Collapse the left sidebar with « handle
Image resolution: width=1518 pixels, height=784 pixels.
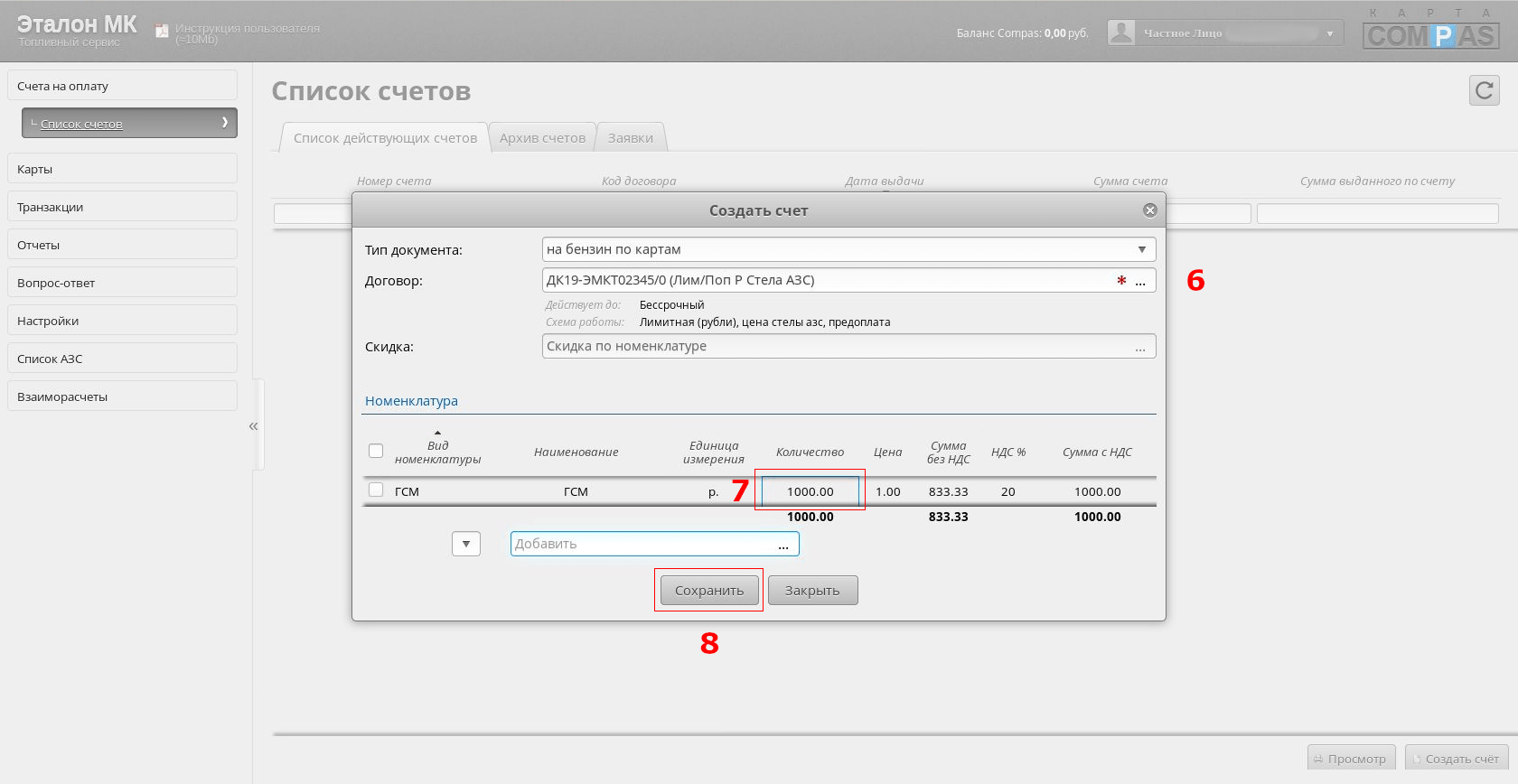(x=253, y=425)
